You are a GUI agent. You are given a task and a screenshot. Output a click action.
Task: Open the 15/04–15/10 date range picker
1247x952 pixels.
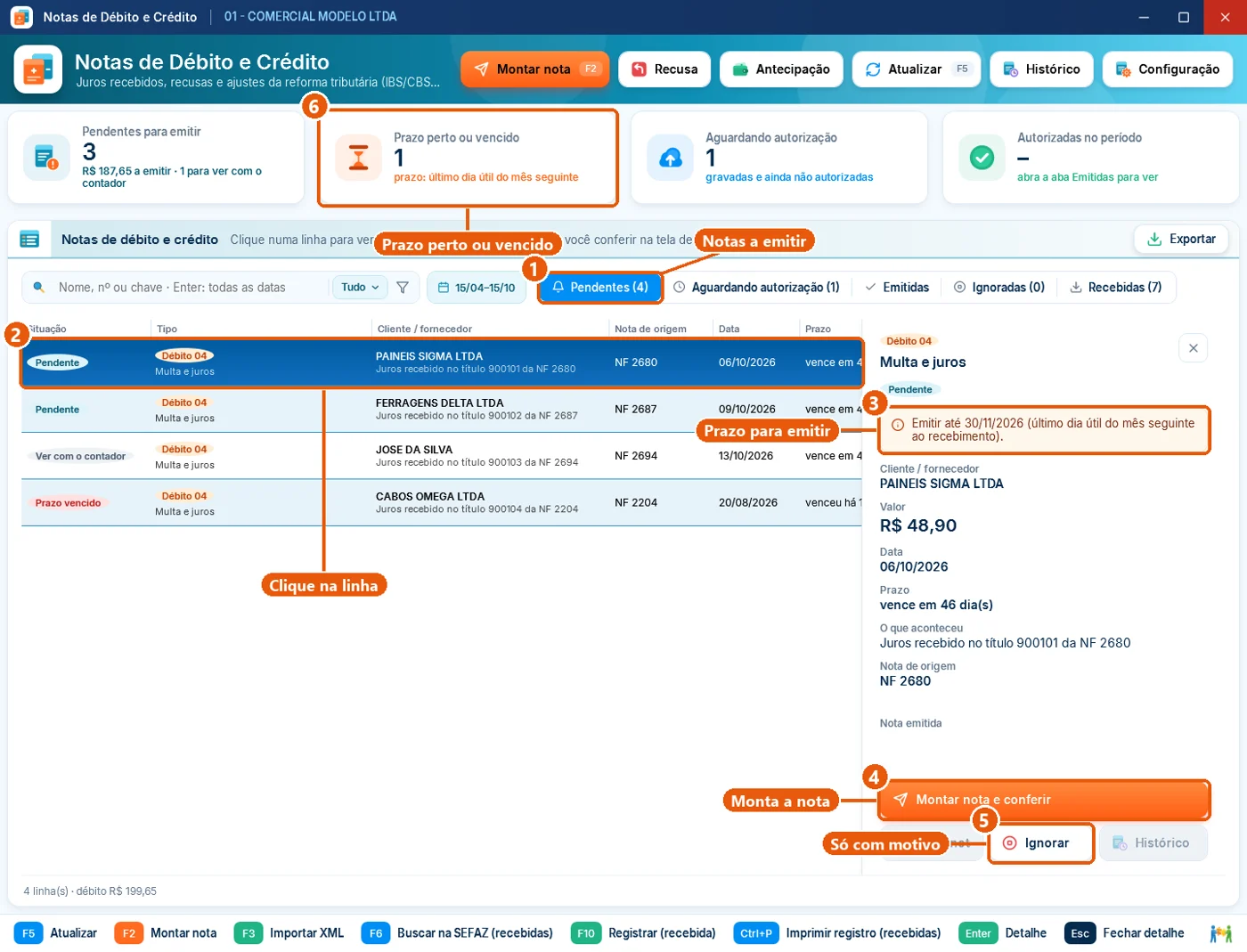coord(477,288)
